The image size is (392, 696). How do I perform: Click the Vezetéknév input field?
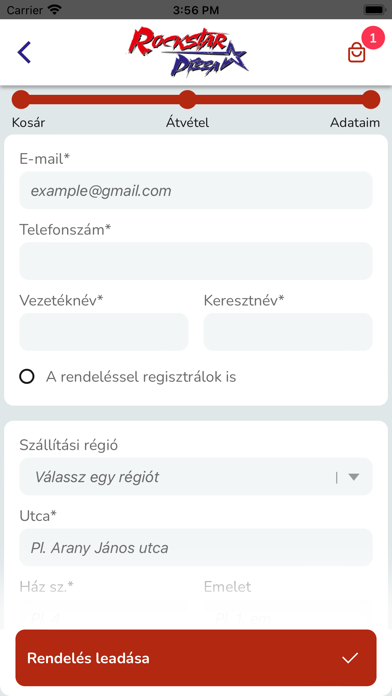tap(103, 332)
